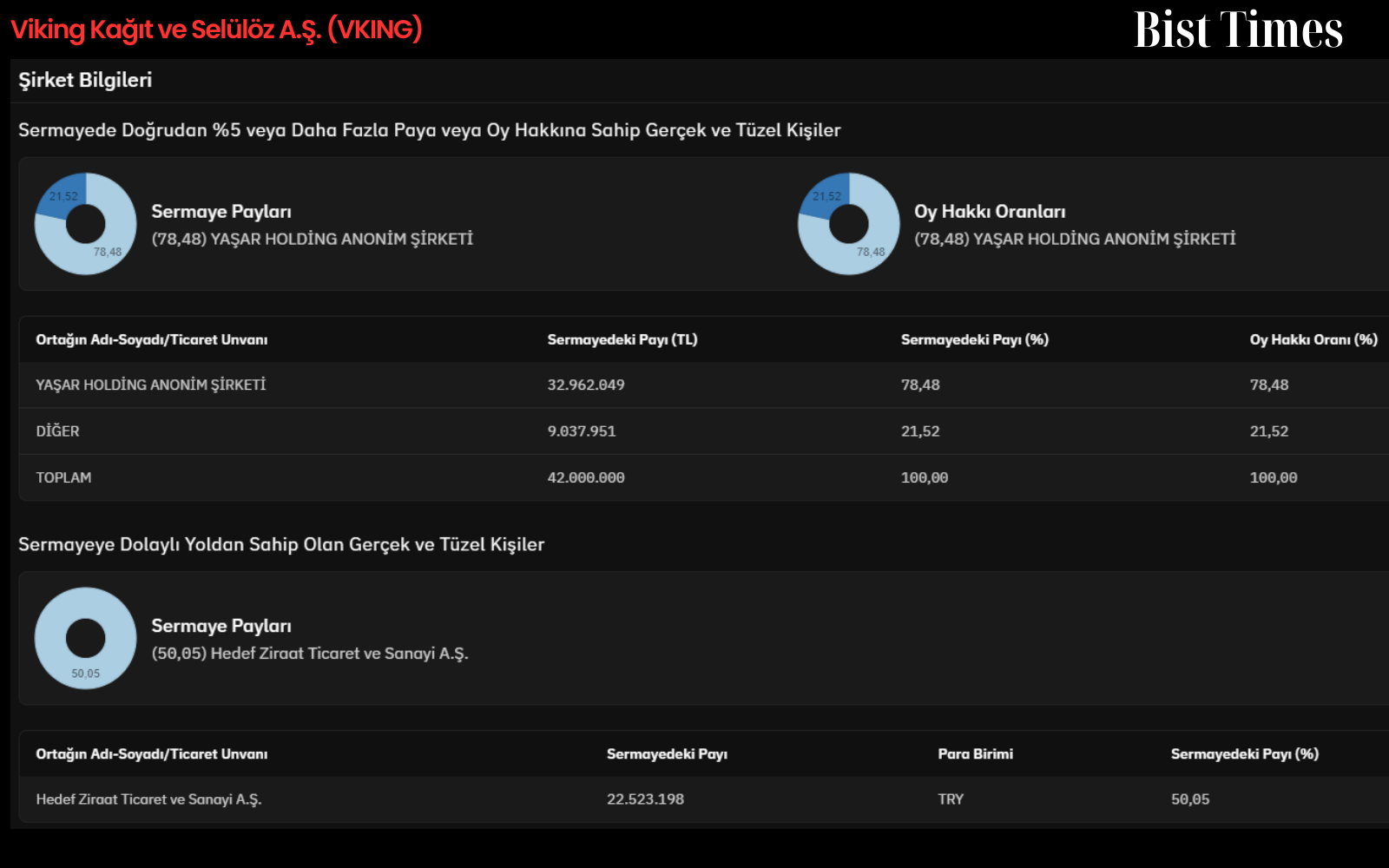The width and height of the screenshot is (1389, 868).
Task: Select the Şirket Bilgileri heading
Action: tap(85, 80)
